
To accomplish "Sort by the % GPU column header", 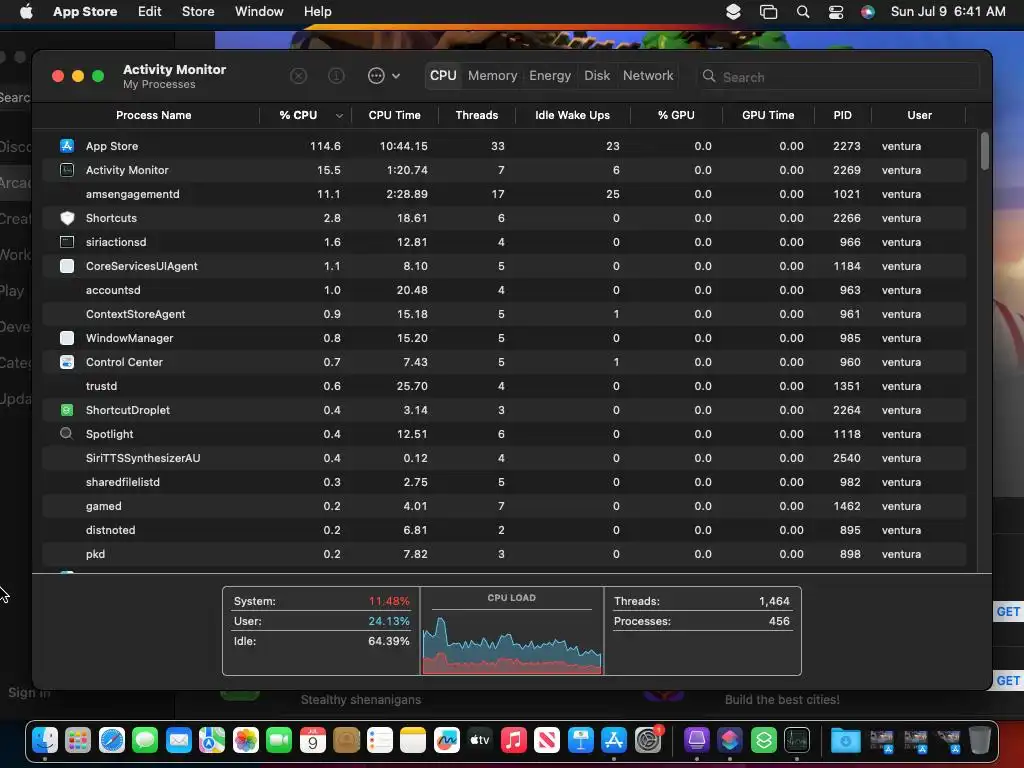I will click(x=676, y=115).
